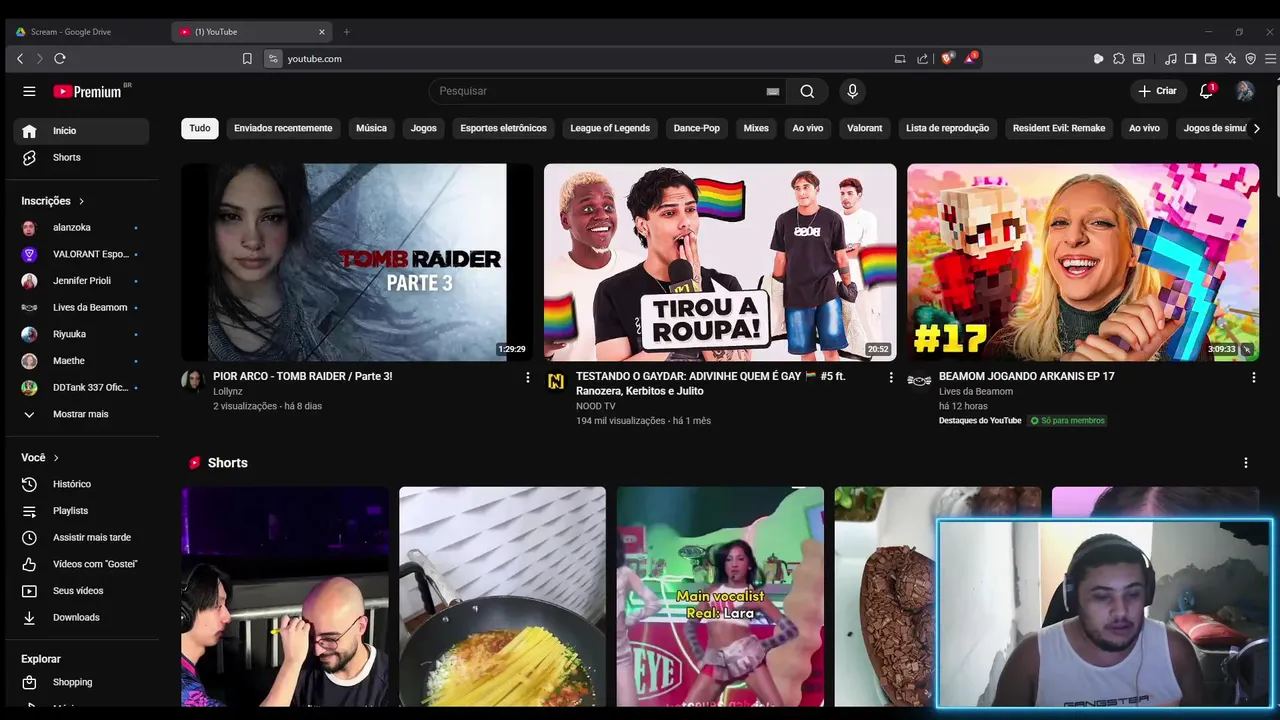
Task: Open the alanzoka subscription channel
Action: [x=81, y=228]
